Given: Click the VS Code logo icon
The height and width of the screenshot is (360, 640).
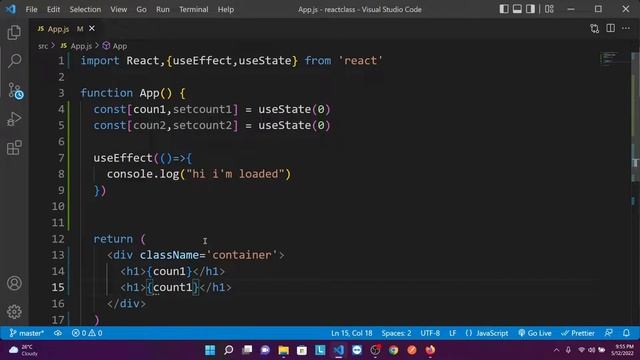Looking at the screenshot, I should tap(11, 9).
